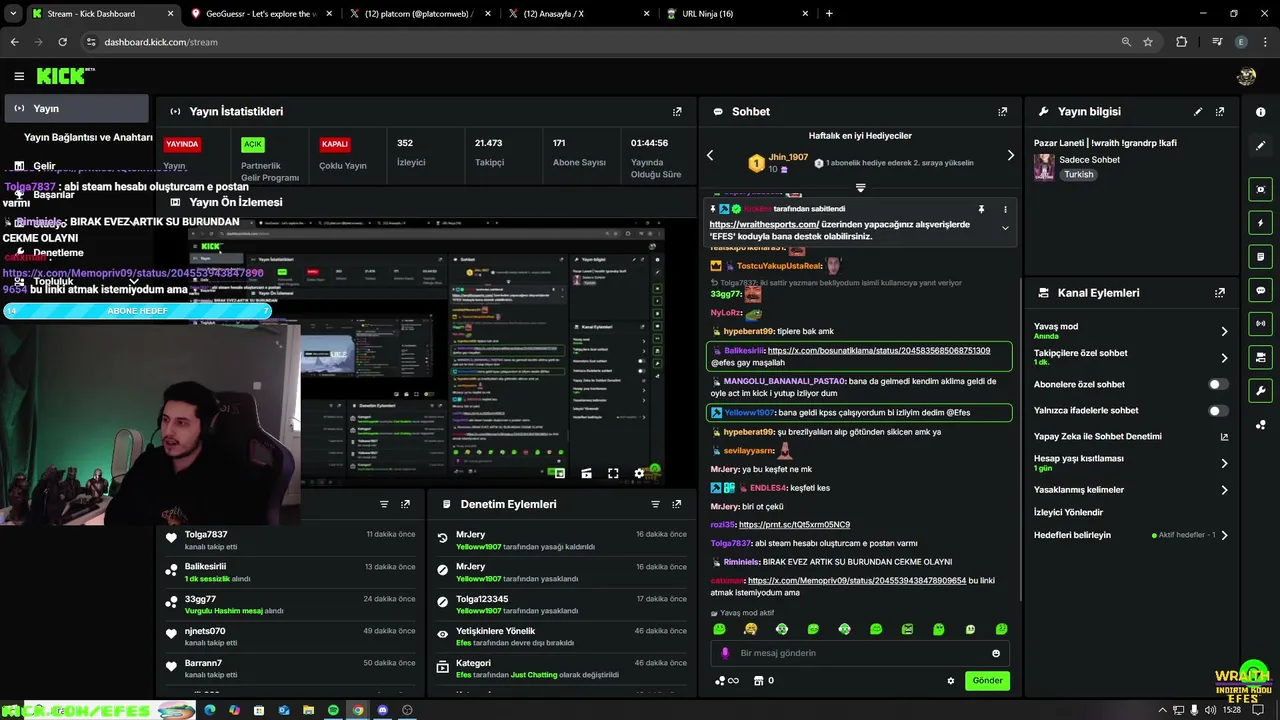1280x720 pixels.
Task: Open Balikesirlii's x.com status link
Action: click(x=879, y=351)
